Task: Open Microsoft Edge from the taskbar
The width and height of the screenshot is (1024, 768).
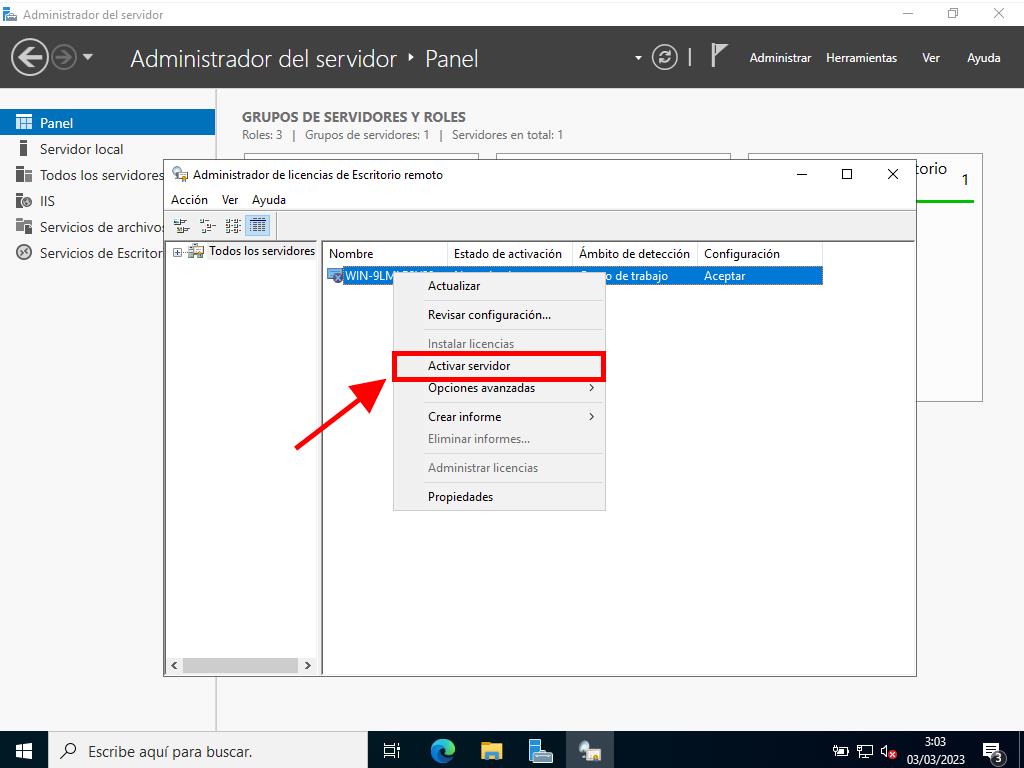Action: tap(442, 750)
